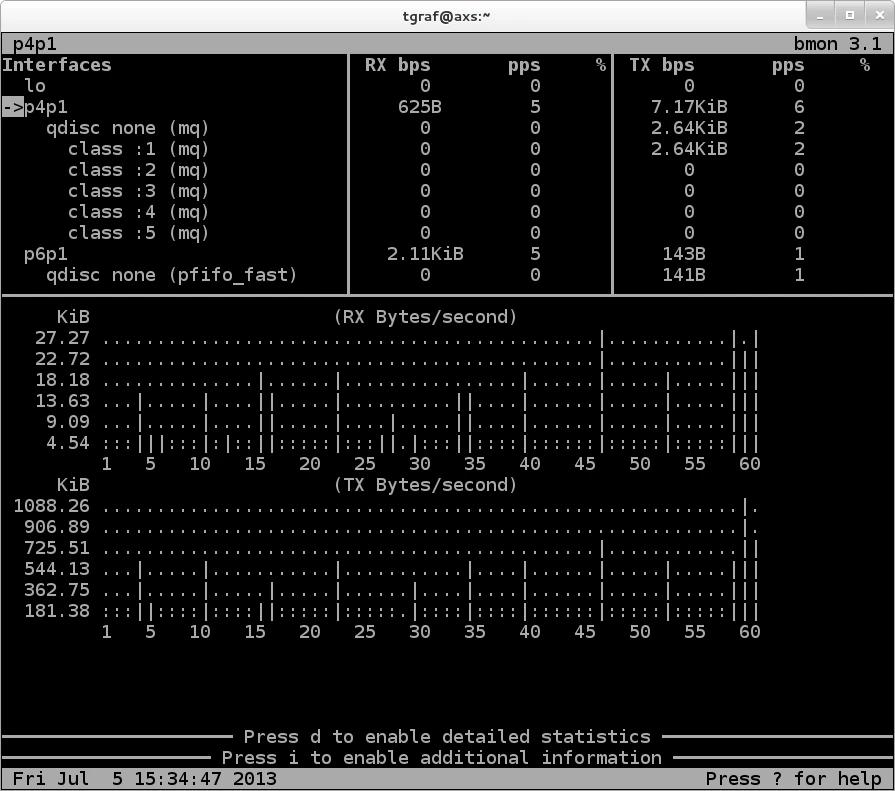The image size is (895, 791).
Task: Click the 625B RX value for p4p1
Action: (x=420, y=107)
